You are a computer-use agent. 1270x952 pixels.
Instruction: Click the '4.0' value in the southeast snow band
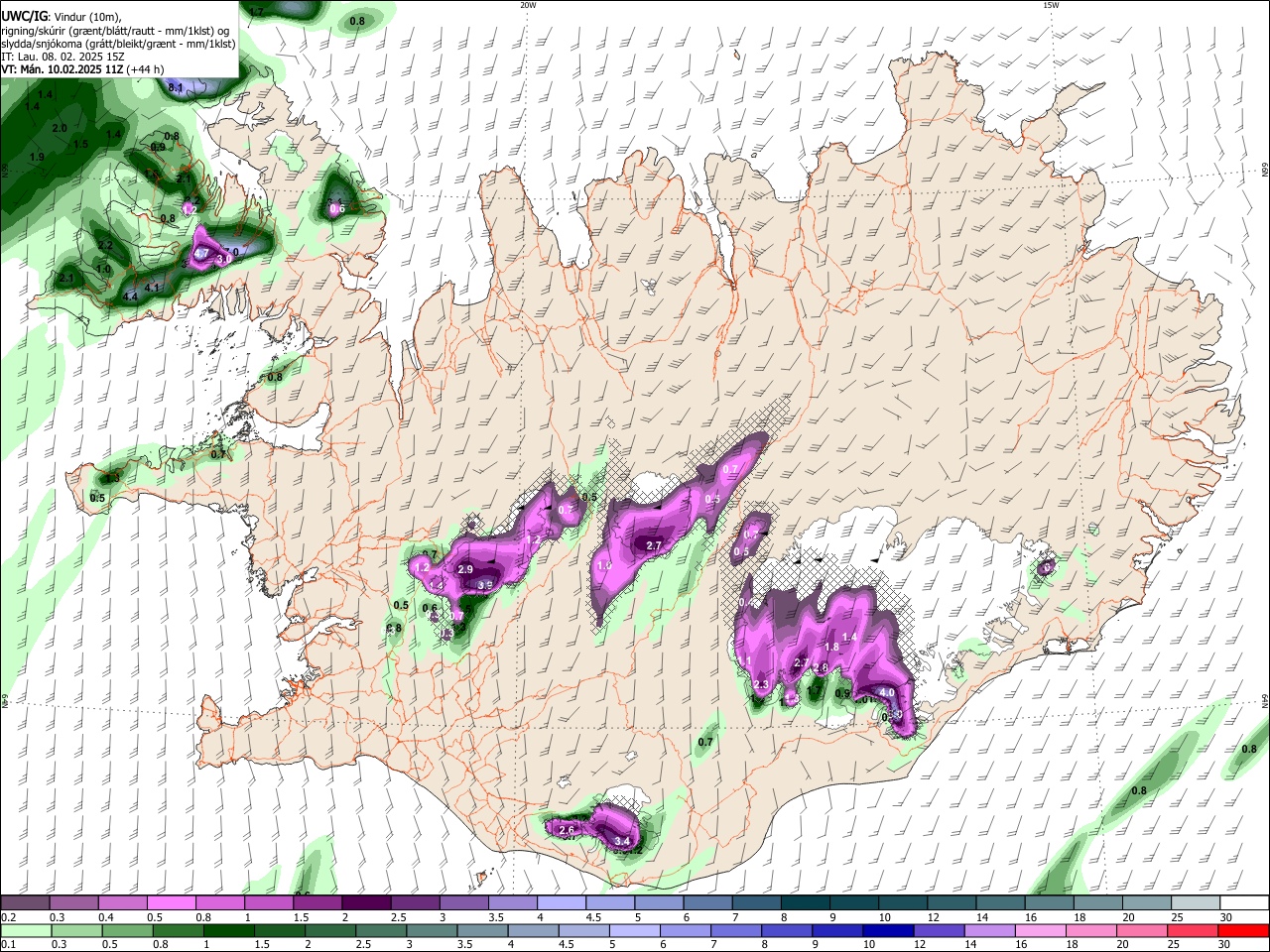pos(888,693)
